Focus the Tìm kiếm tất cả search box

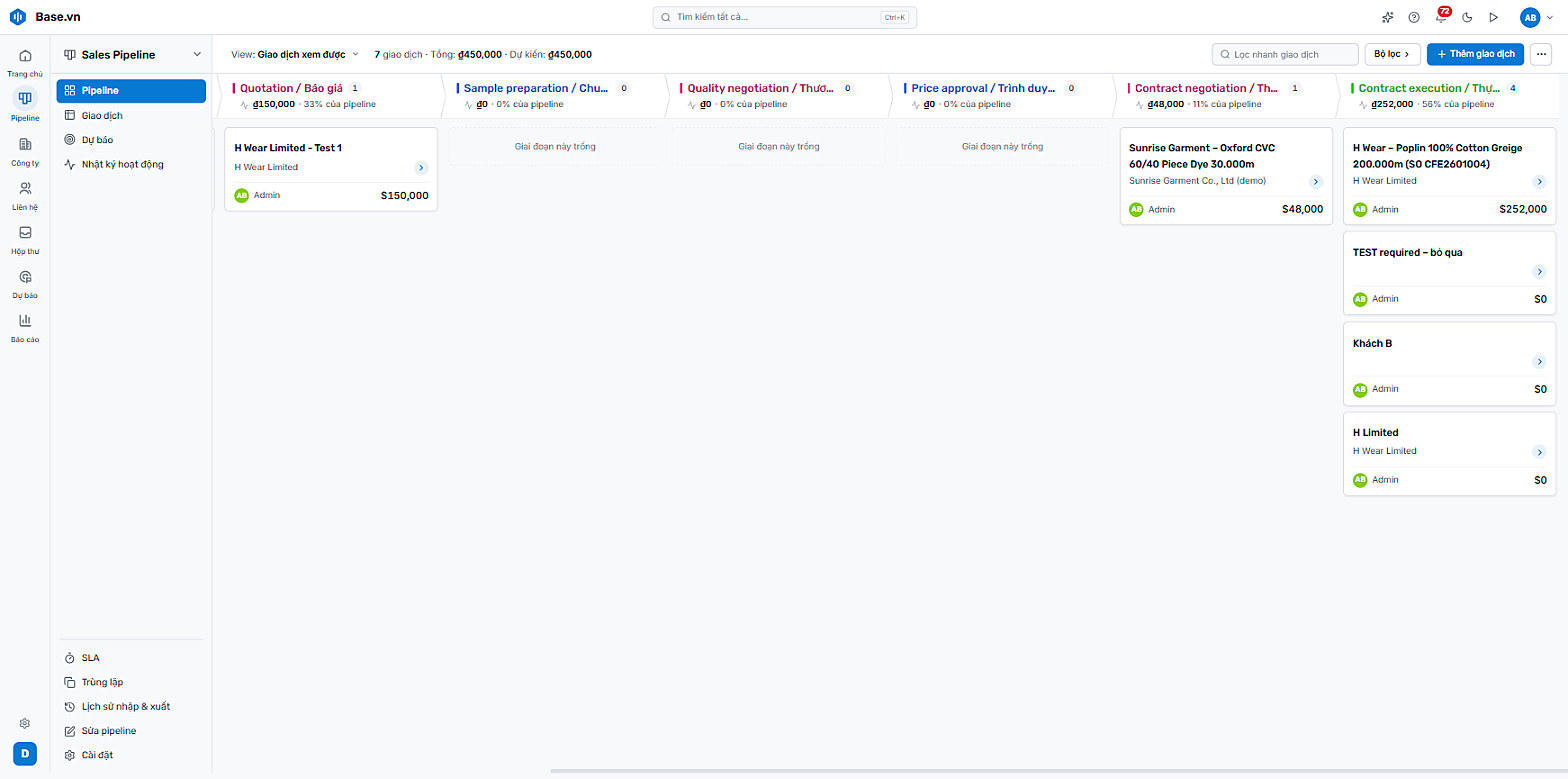(x=784, y=17)
